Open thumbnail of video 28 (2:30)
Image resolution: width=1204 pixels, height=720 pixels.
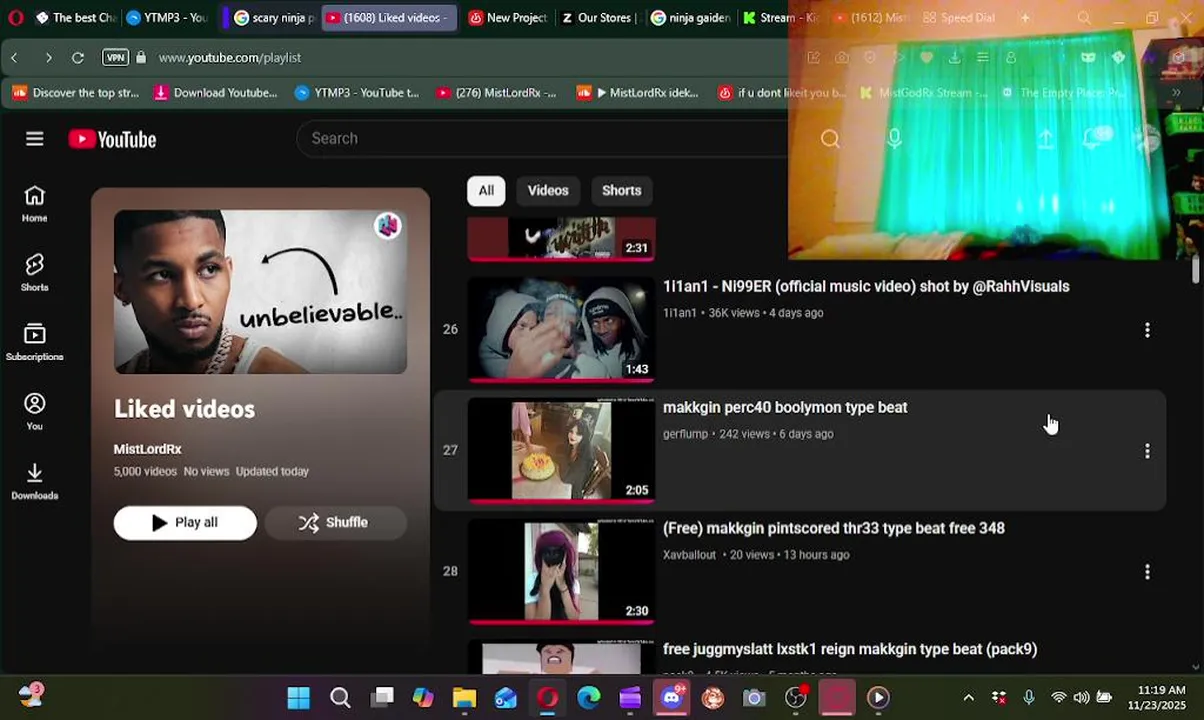point(561,572)
